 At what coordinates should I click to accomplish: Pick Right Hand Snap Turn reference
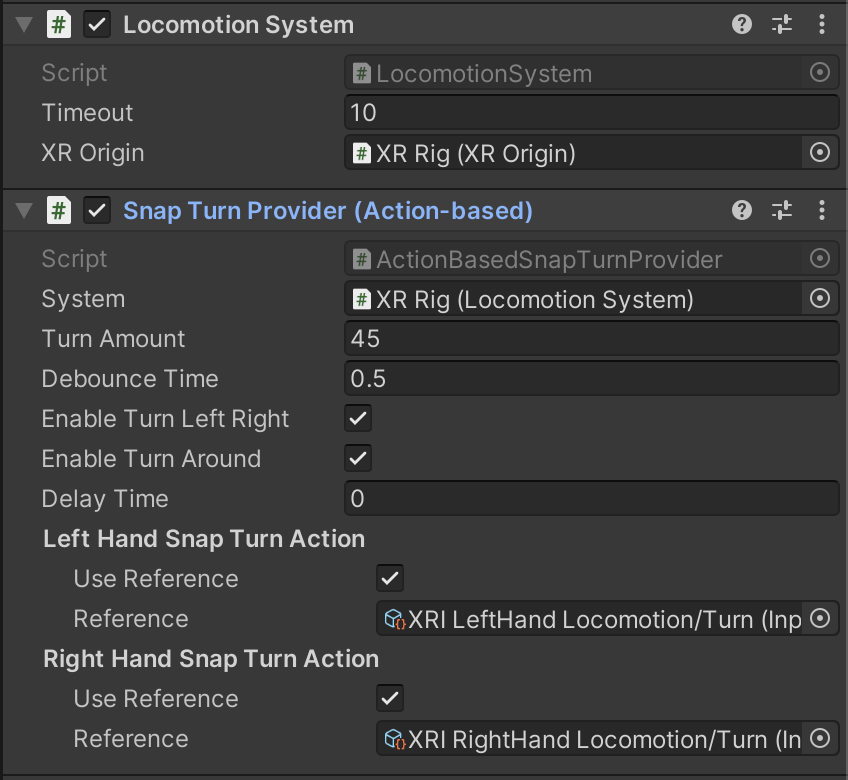pyautogui.click(x=820, y=739)
